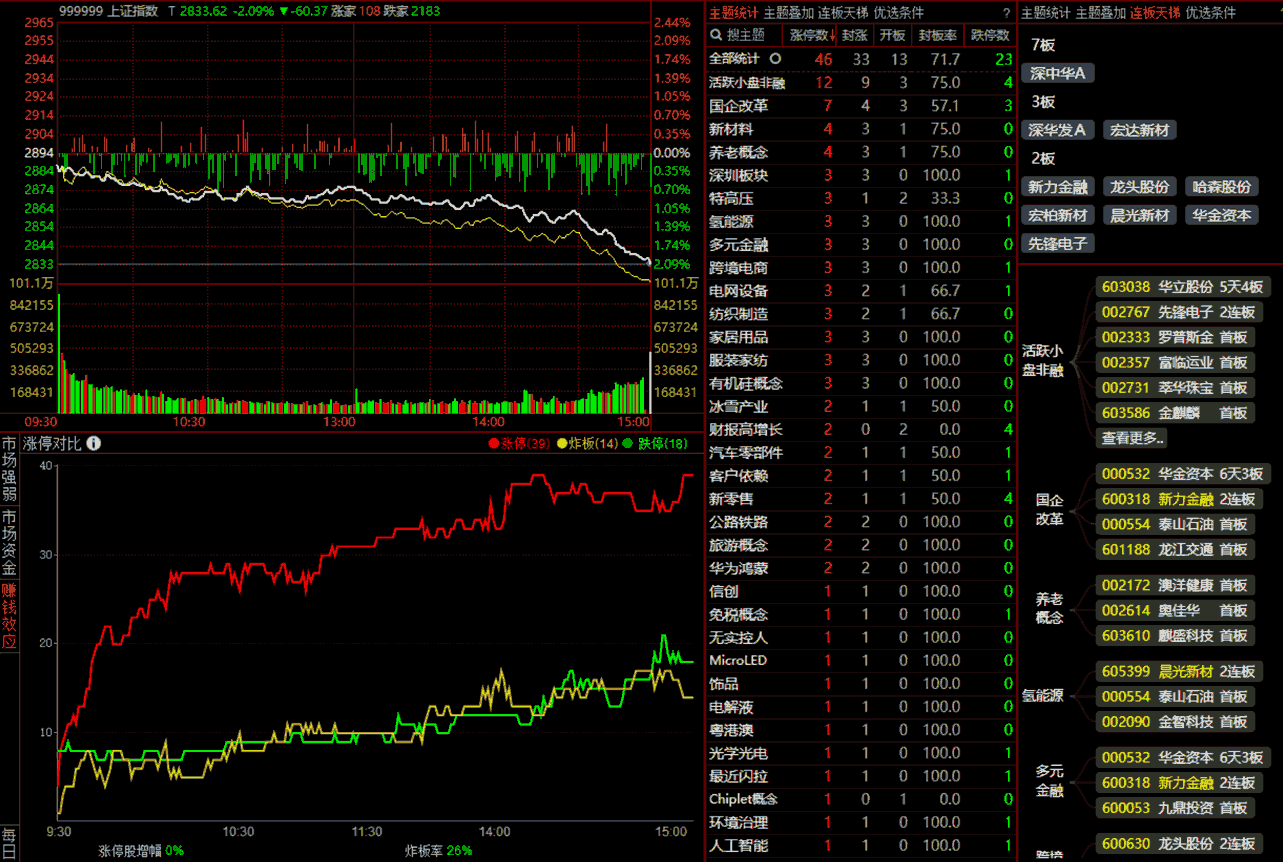The width and height of the screenshot is (1283, 862).
Task: Select the 人工智能 theme row
Action: pos(861,845)
